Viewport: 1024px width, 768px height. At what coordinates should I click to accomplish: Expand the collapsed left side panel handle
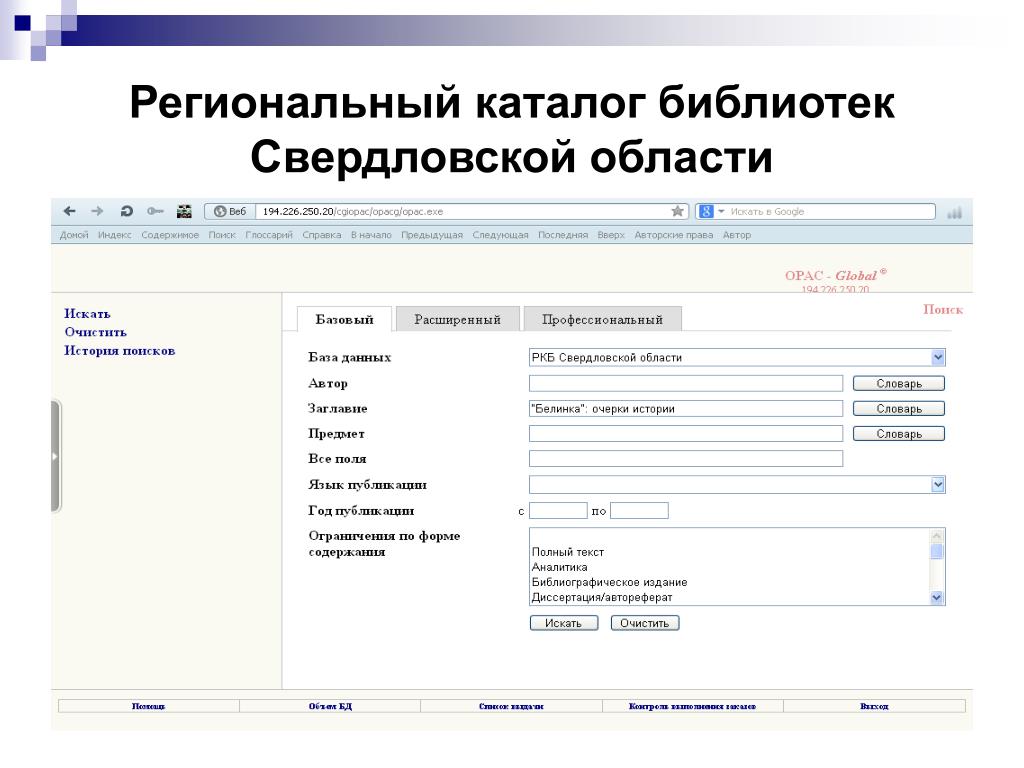[x=56, y=456]
